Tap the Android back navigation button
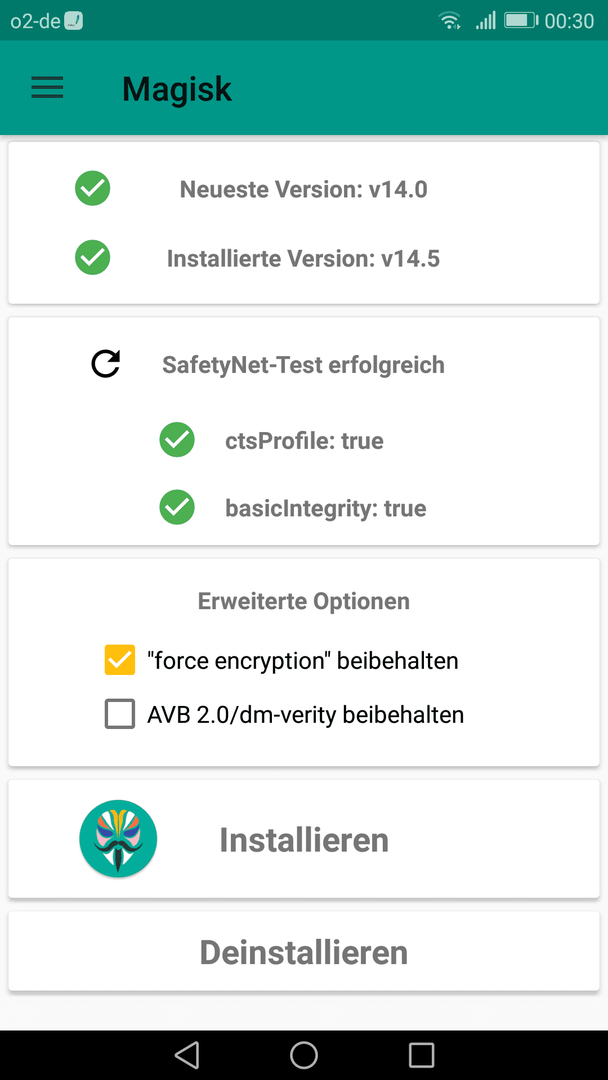This screenshot has width=608, height=1080. tap(187, 1055)
